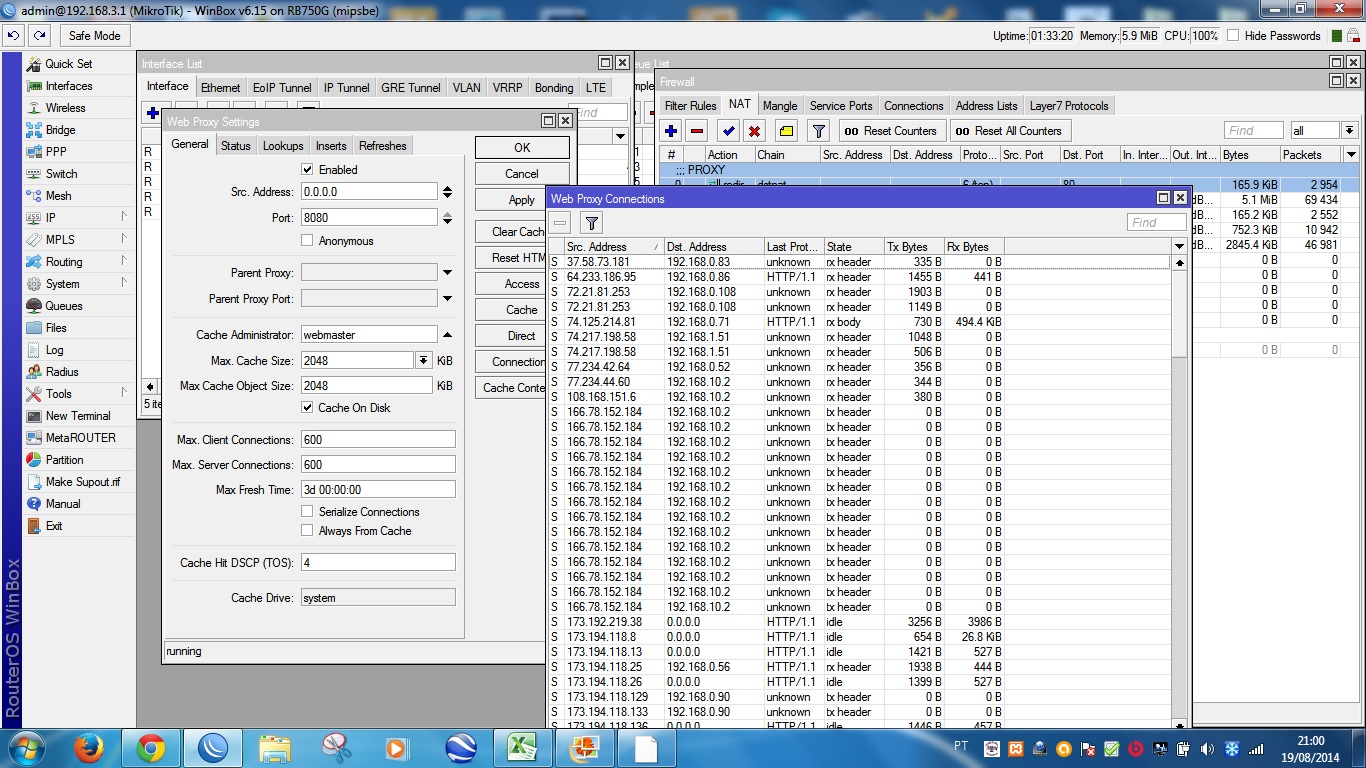Open the filter funnel in Web Proxy Connections
Screen dimensions: 1366x768
pos(591,223)
